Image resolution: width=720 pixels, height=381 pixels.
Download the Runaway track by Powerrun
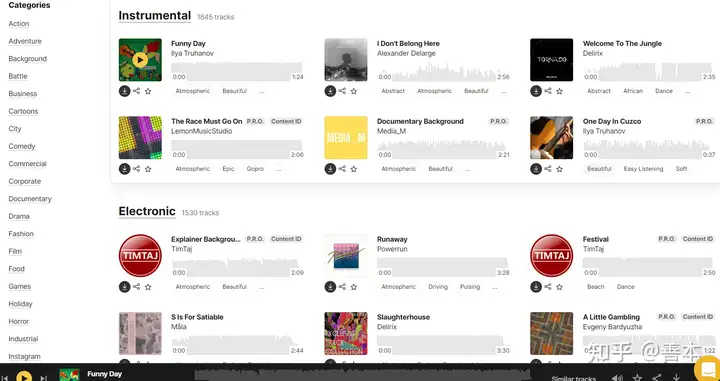point(330,287)
